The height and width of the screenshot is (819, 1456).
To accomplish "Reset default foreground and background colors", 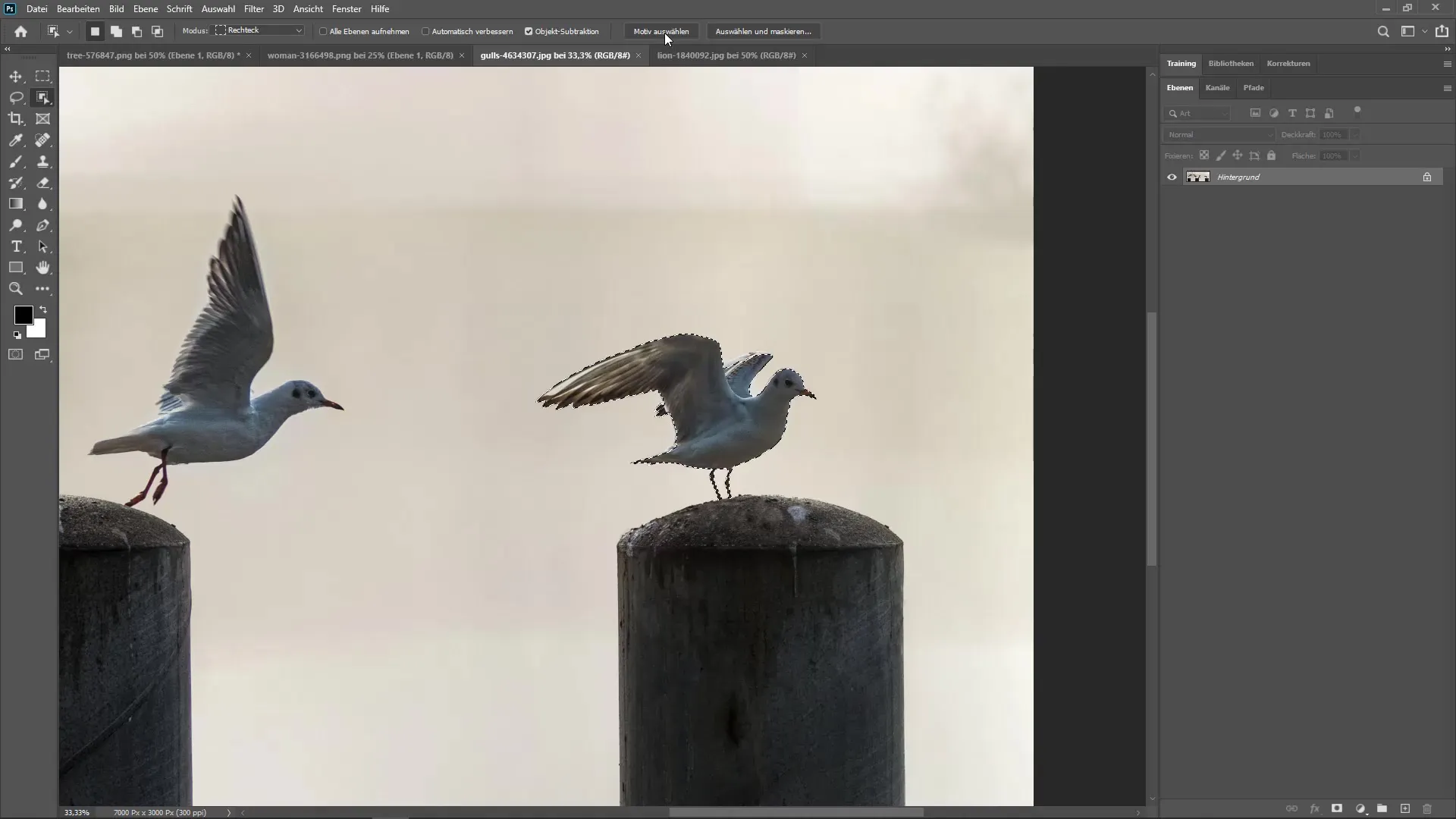I will (x=17, y=334).
